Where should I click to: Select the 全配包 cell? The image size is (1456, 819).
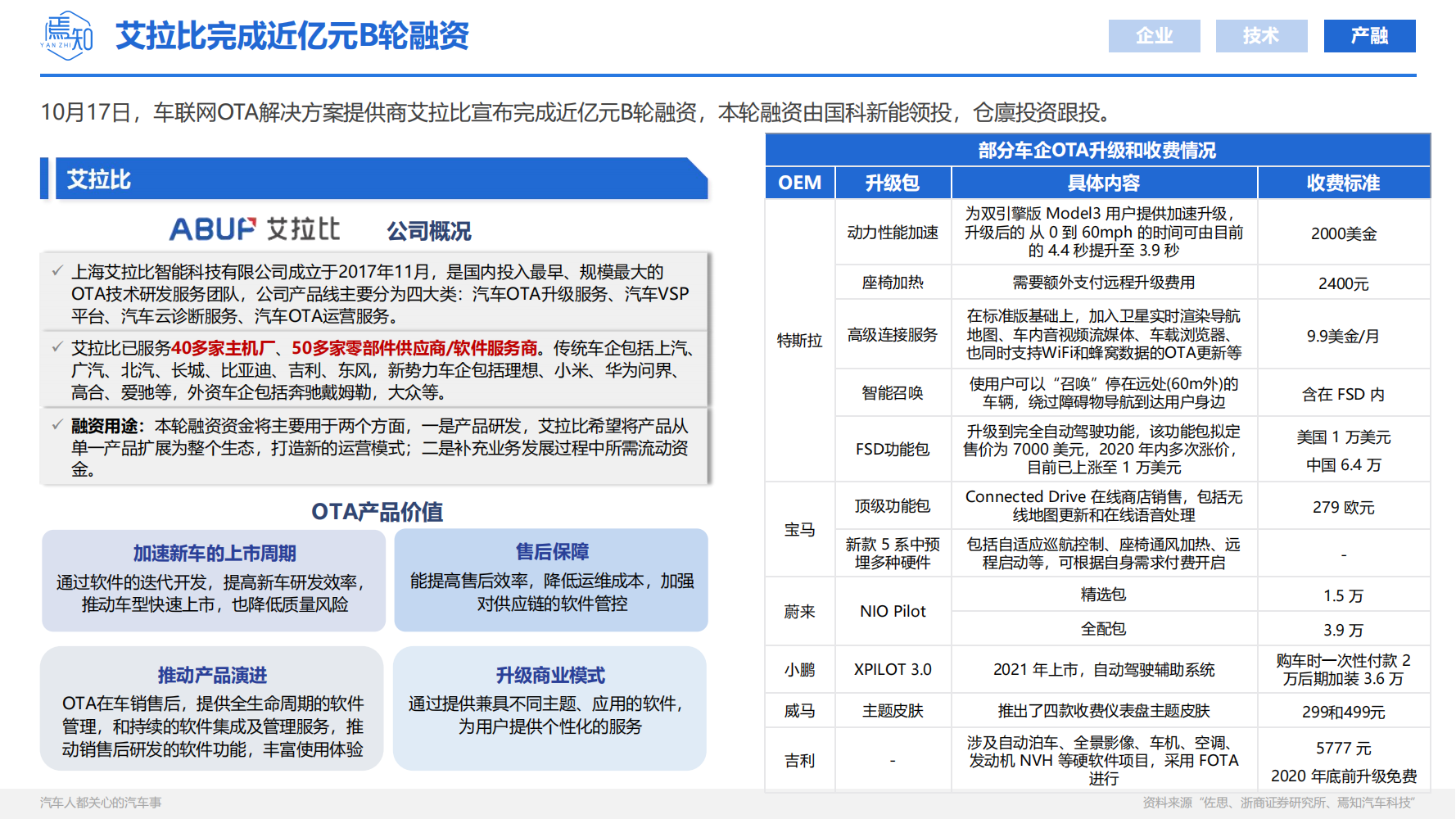click(x=1104, y=629)
